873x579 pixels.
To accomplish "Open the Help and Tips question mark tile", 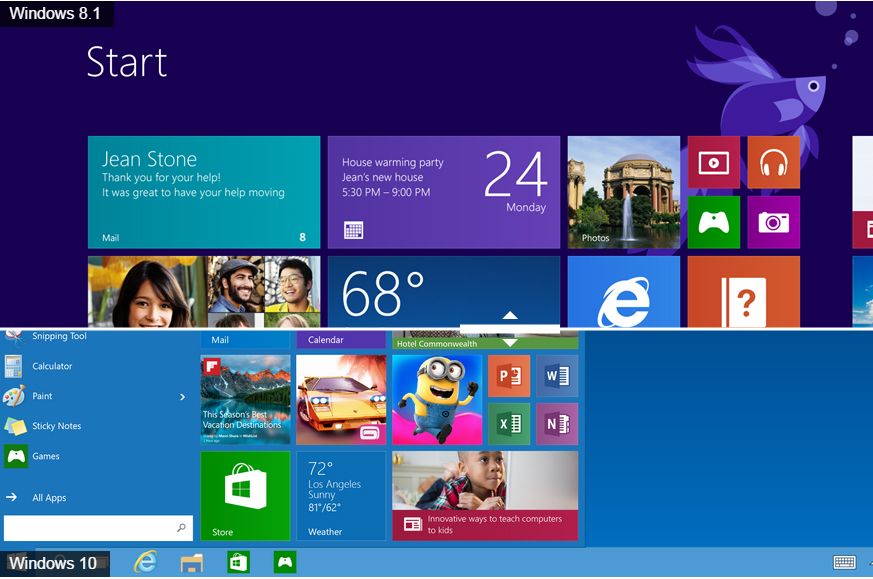I will click(744, 292).
